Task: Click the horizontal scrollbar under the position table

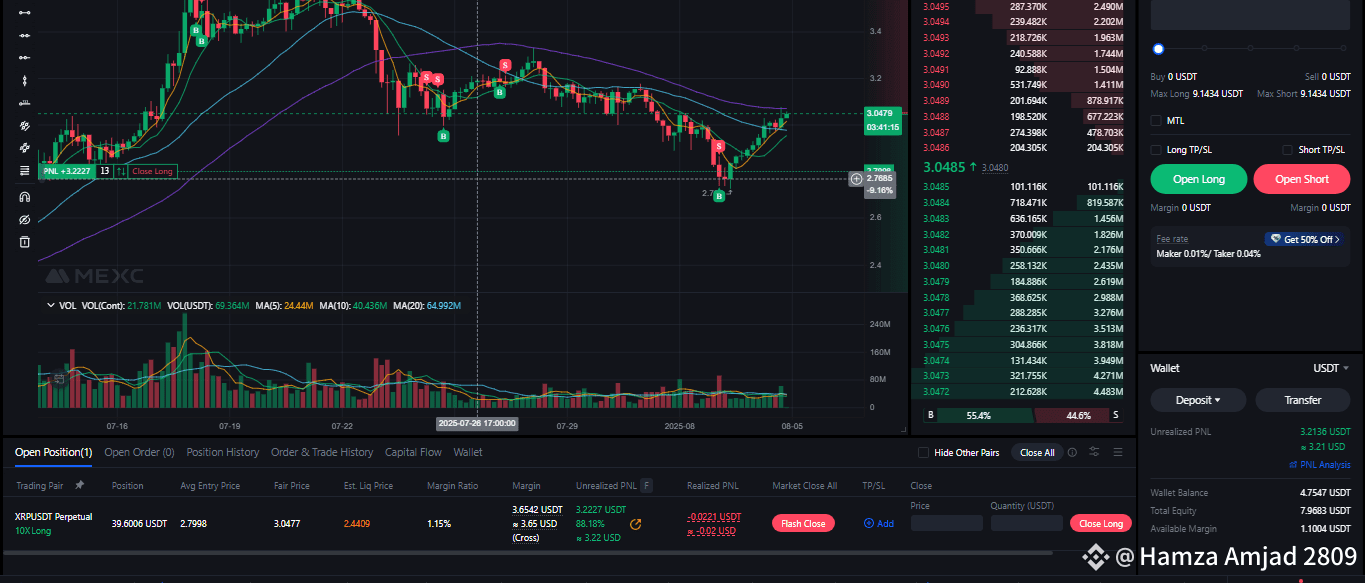Action: (x=528, y=552)
